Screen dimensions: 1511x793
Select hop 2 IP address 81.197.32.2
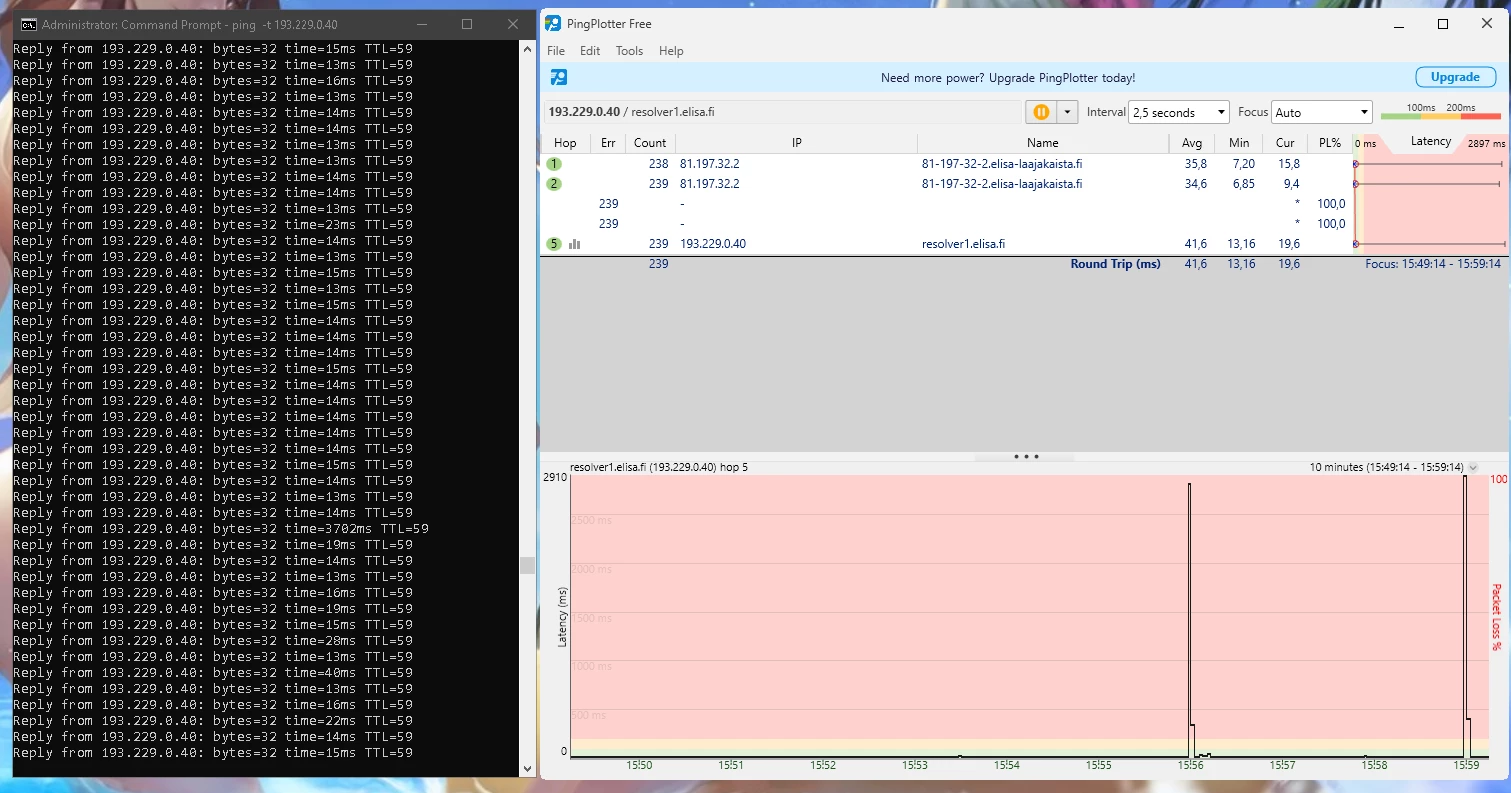[x=710, y=184]
